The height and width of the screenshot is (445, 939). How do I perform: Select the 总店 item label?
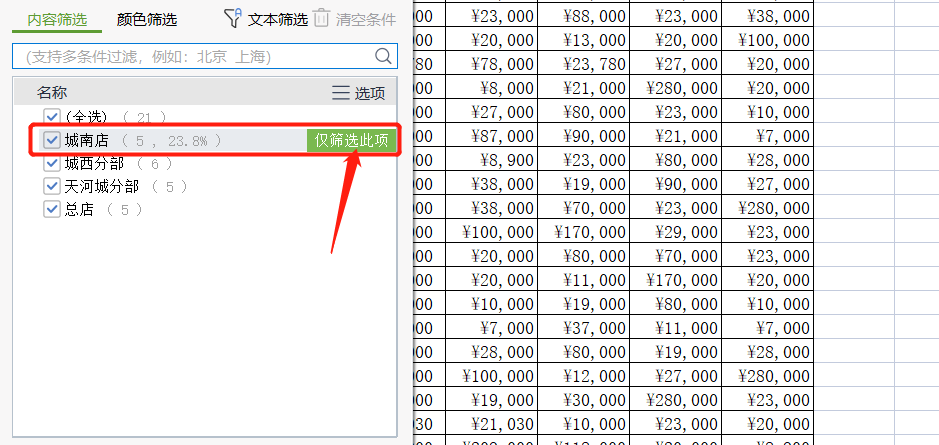[x=79, y=209]
